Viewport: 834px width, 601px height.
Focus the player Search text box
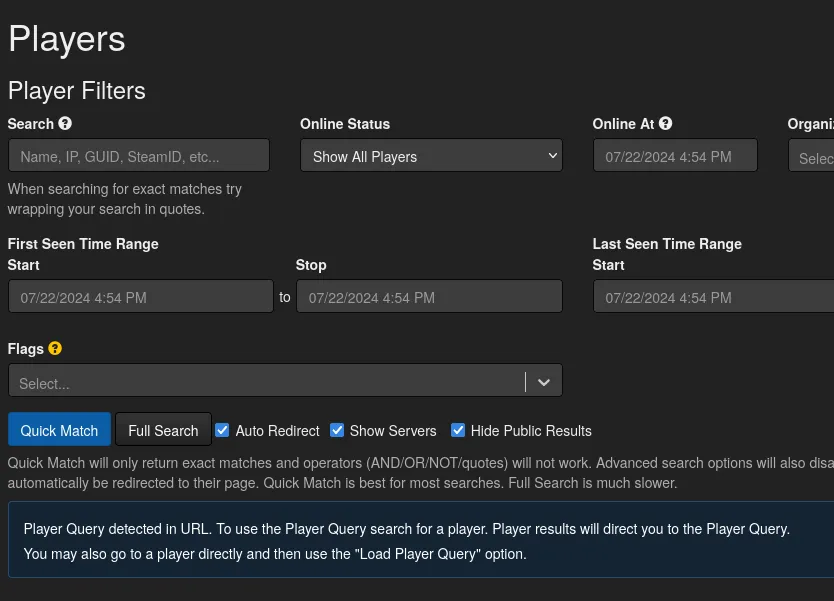(x=139, y=156)
